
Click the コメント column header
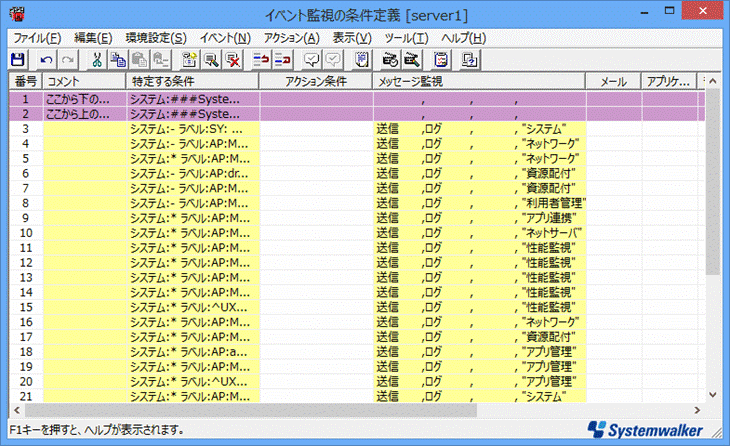84,81
